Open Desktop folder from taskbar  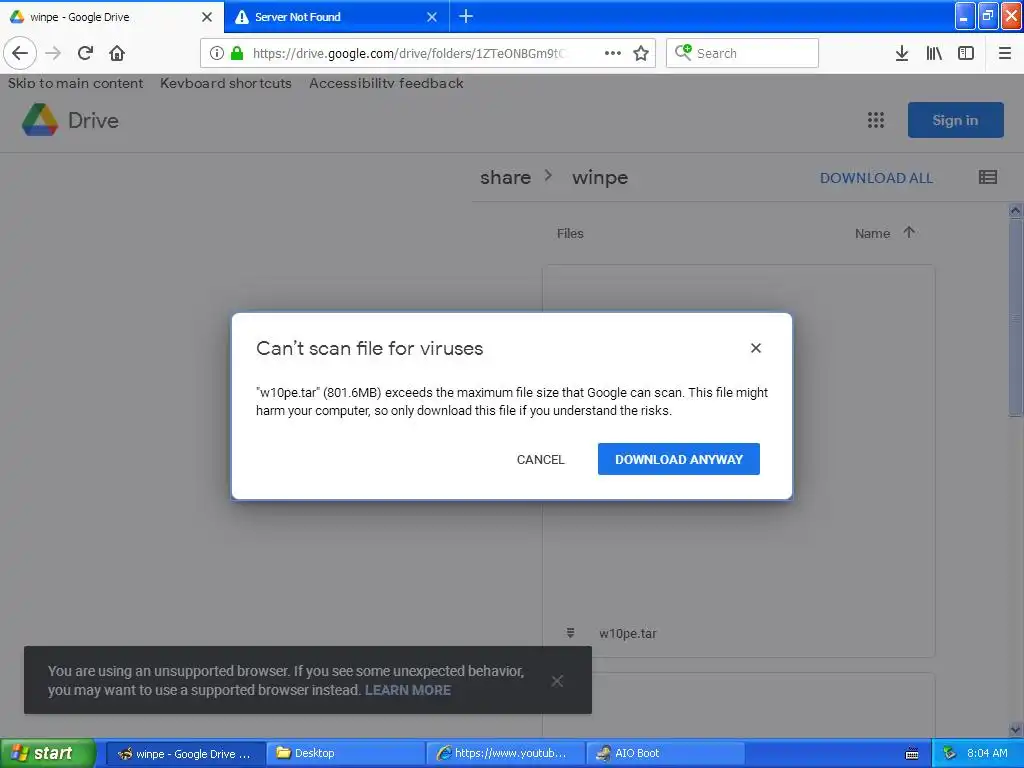(x=345, y=753)
